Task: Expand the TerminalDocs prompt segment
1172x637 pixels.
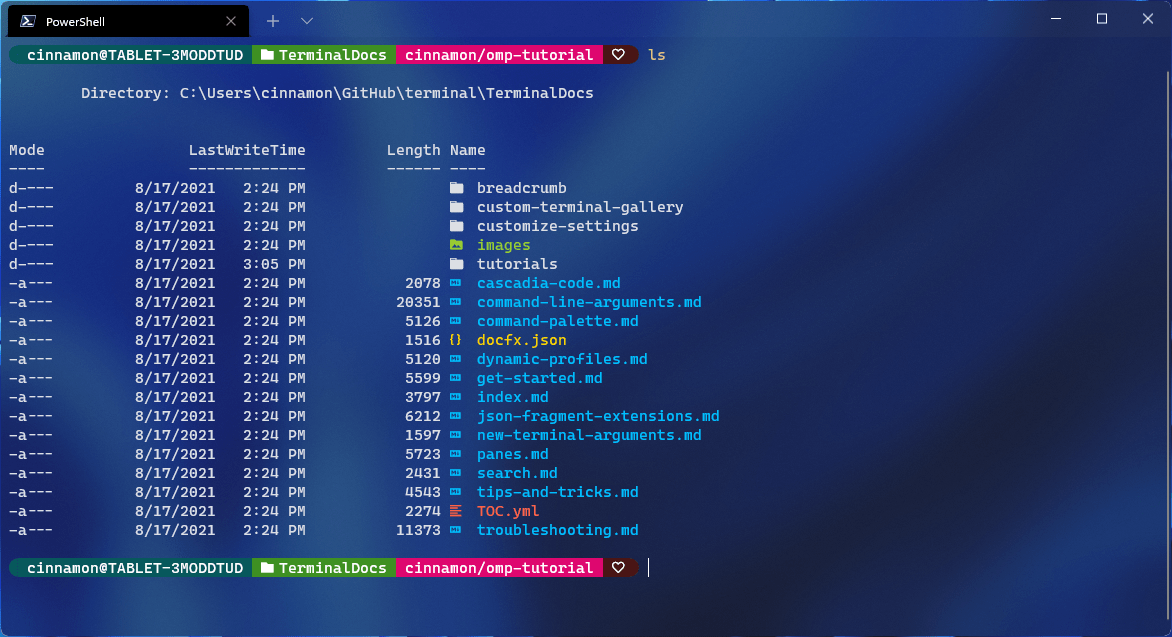Action: tap(323, 55)
